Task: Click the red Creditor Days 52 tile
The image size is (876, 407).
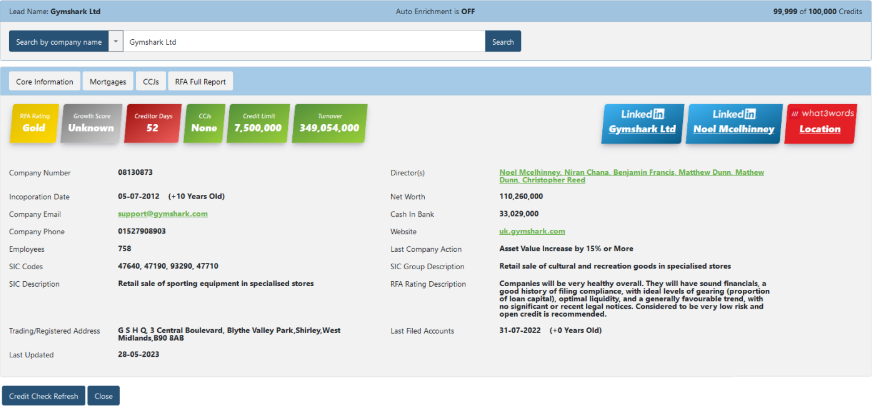Action: pos(153,123)
